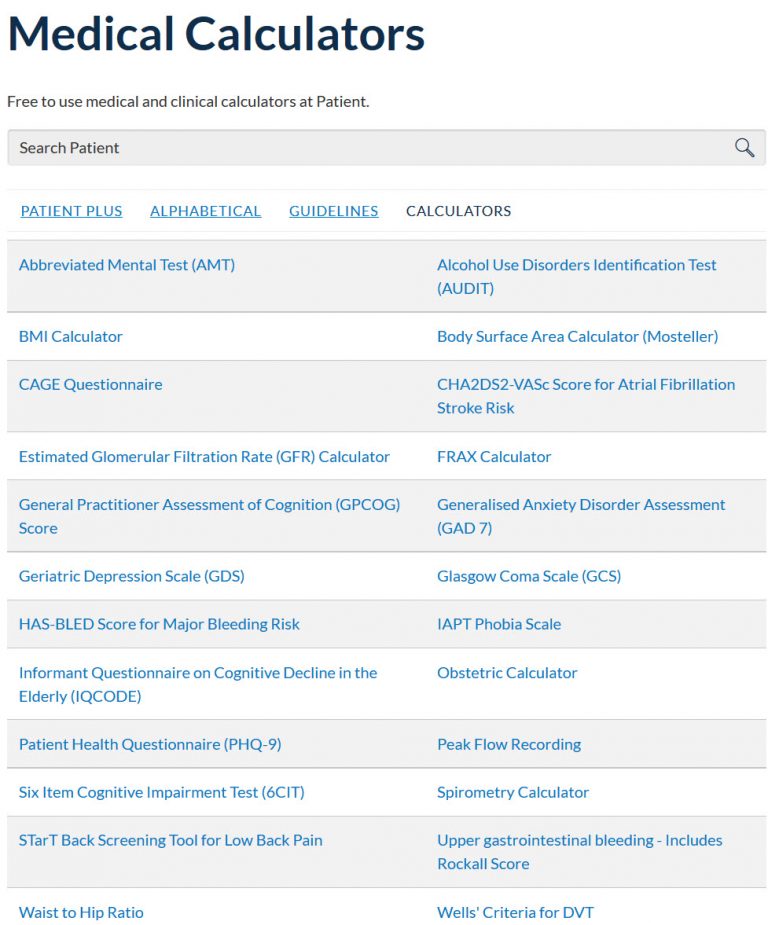The image size is (768, 925).
Task: Open the IAPT Phobia Scale
Action: (499, 624)
